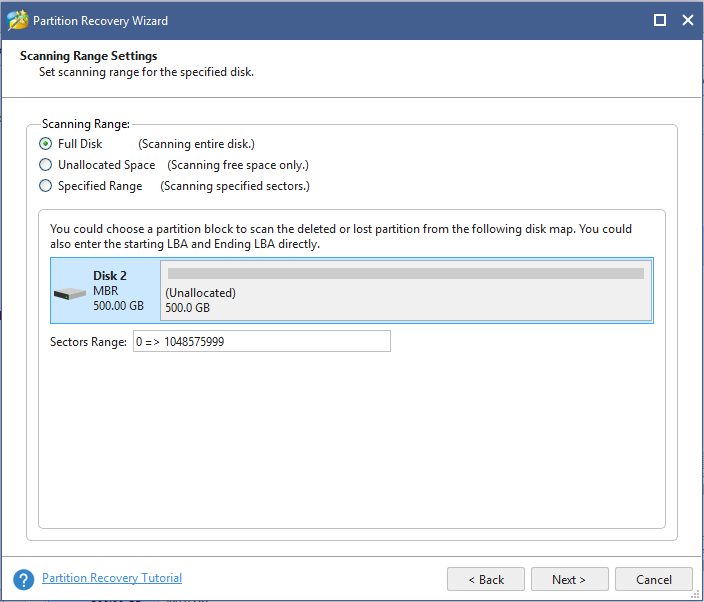This screenshot has width=704, height=602.
Task: Go back with the < Back button
Action: click(486, 580)
